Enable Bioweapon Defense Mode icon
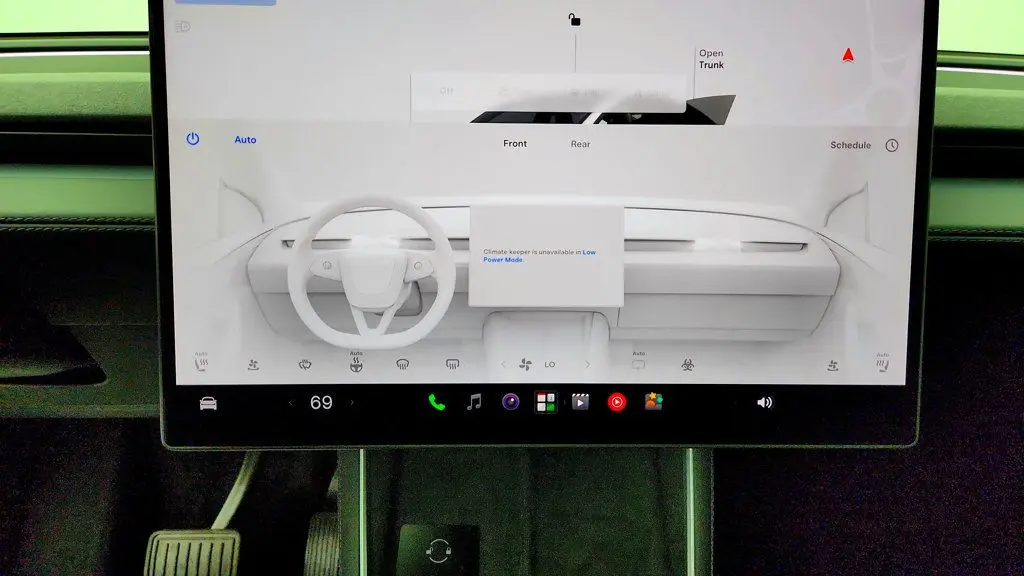This screenshot has height=576, width=1024. pyautogui.click(x=688, y=365)
